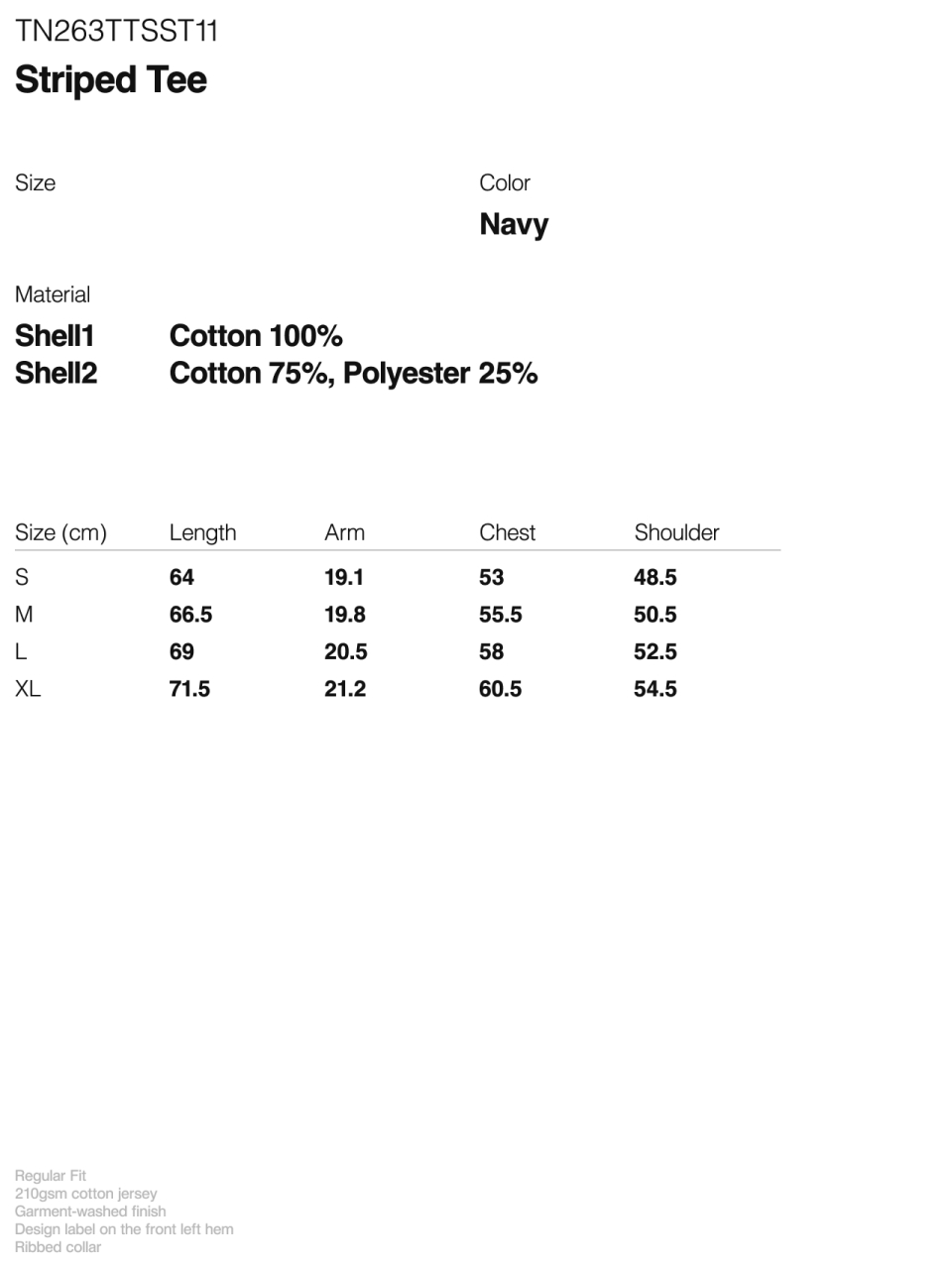Screen dimensions: 952x1270
Task: Click the L row chest value 58
Action: (492, 652)
